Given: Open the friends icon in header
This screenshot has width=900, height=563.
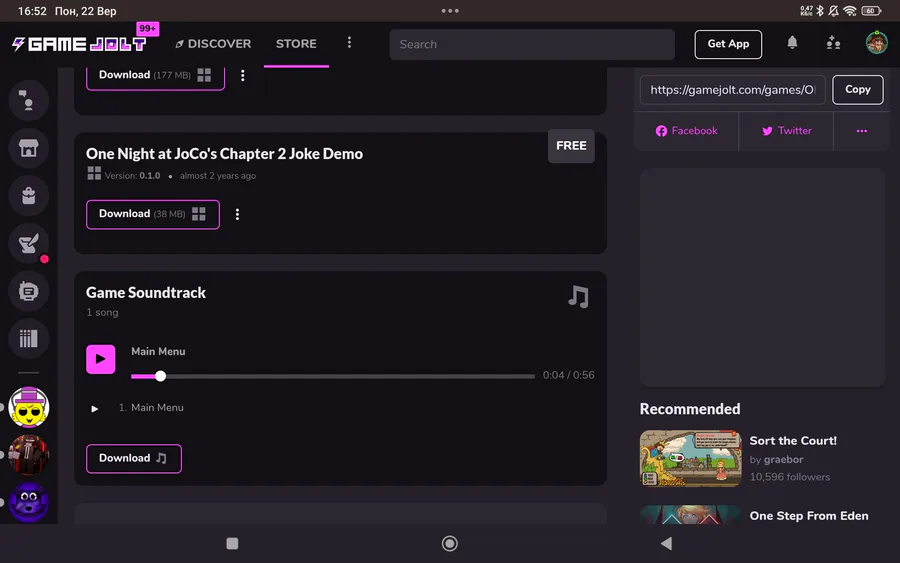Looking at the screenshot, I should coord(833,42).
